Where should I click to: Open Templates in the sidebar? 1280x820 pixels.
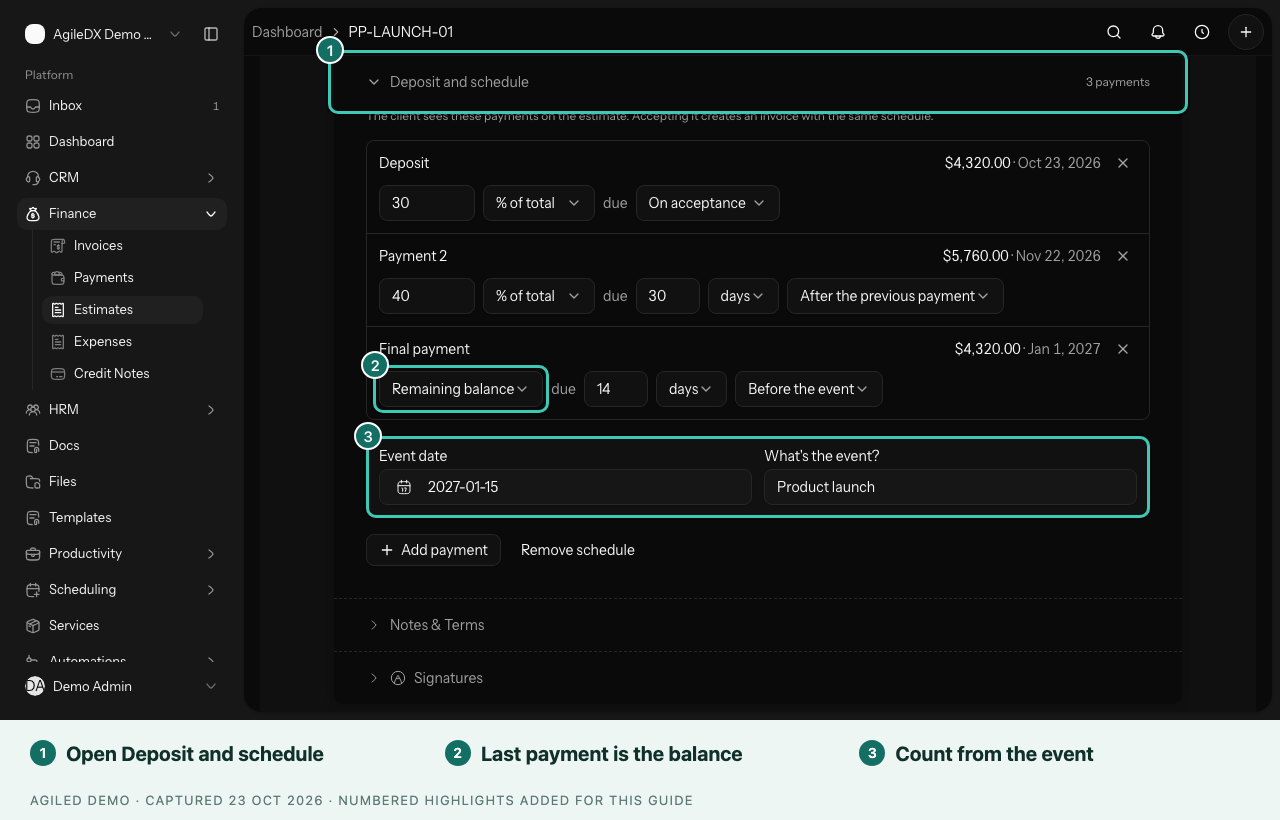coord(122,517)
